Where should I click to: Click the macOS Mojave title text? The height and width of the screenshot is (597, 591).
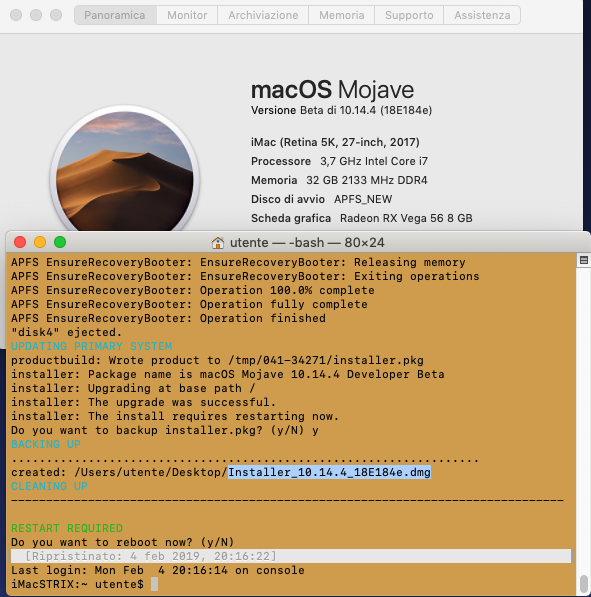click(332, 90)
